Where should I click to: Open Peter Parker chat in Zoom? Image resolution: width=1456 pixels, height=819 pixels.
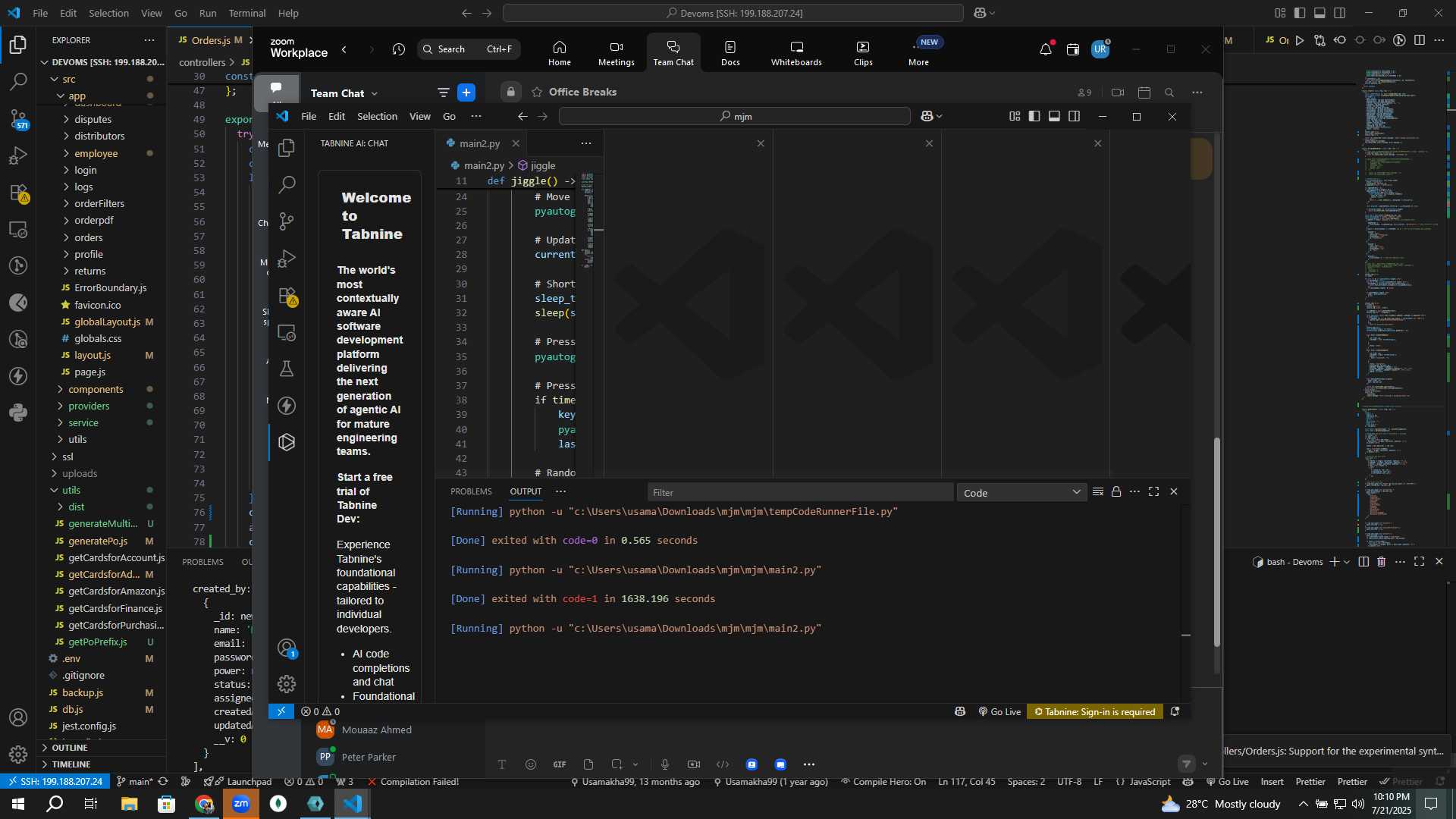click(369, 757)
